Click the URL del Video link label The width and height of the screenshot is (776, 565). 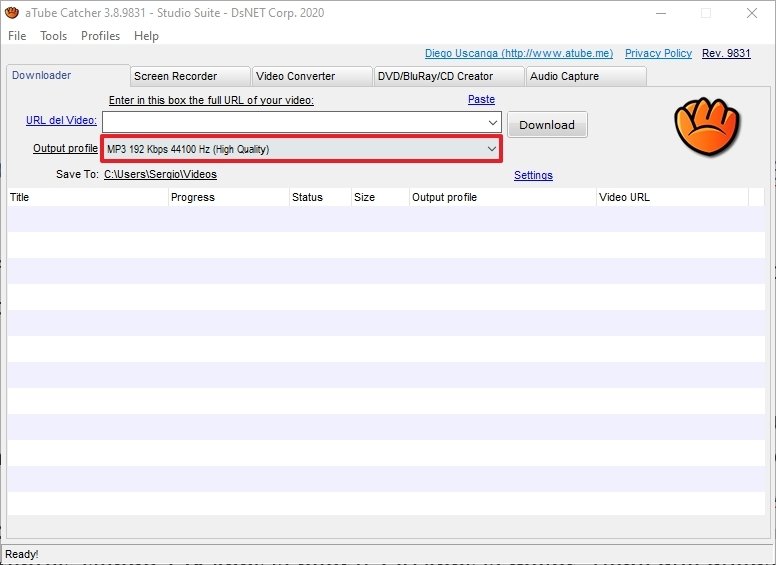tap(61, 120)
